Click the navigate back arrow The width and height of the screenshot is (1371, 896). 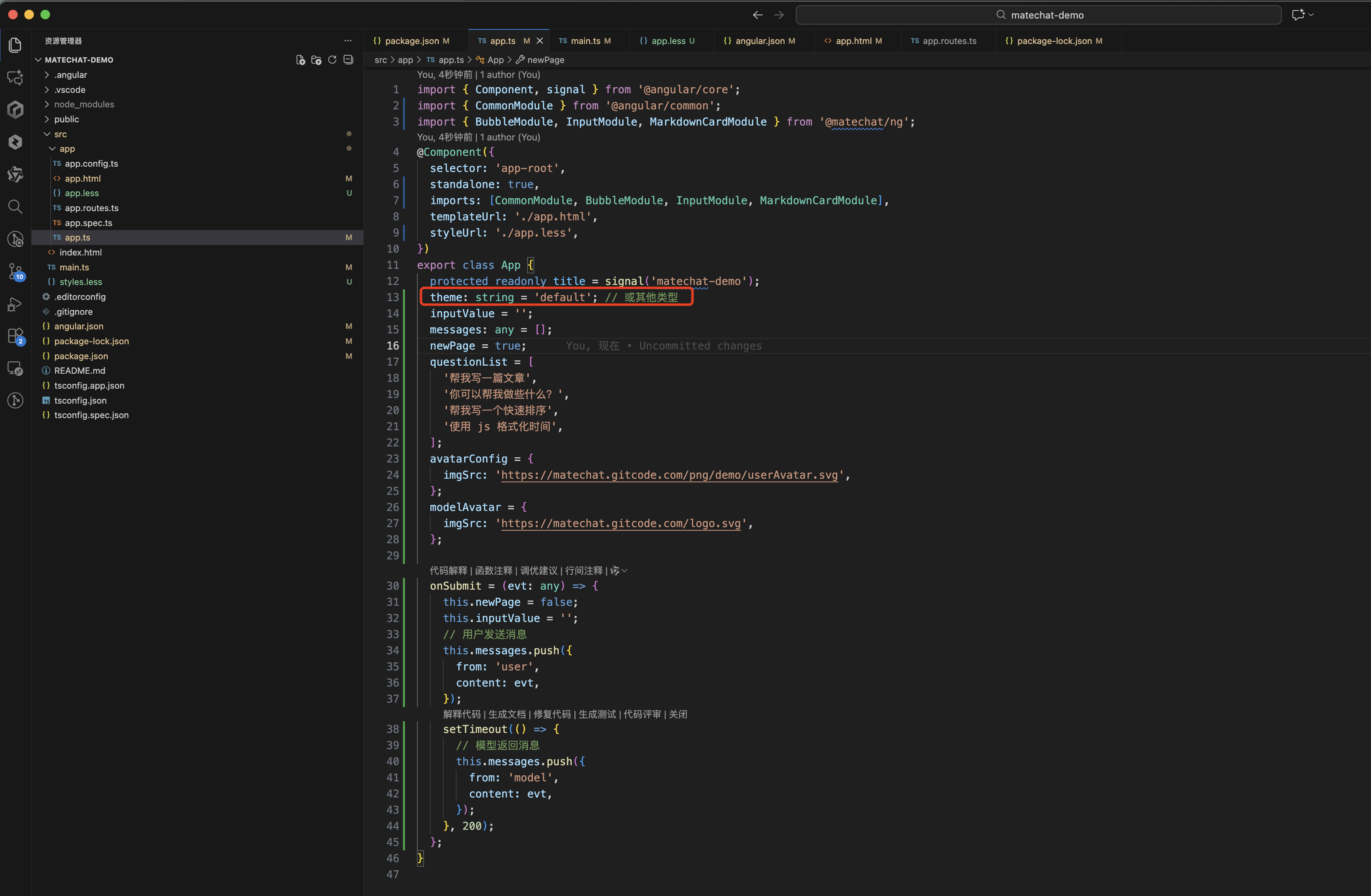tap(757, 15)
